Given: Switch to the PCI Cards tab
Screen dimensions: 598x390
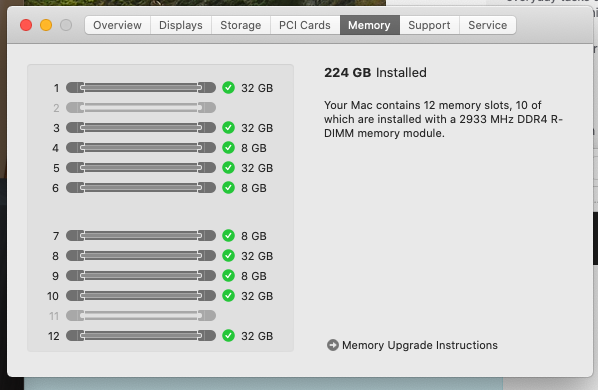Looking at the screenshot, I should pos(305,25).
